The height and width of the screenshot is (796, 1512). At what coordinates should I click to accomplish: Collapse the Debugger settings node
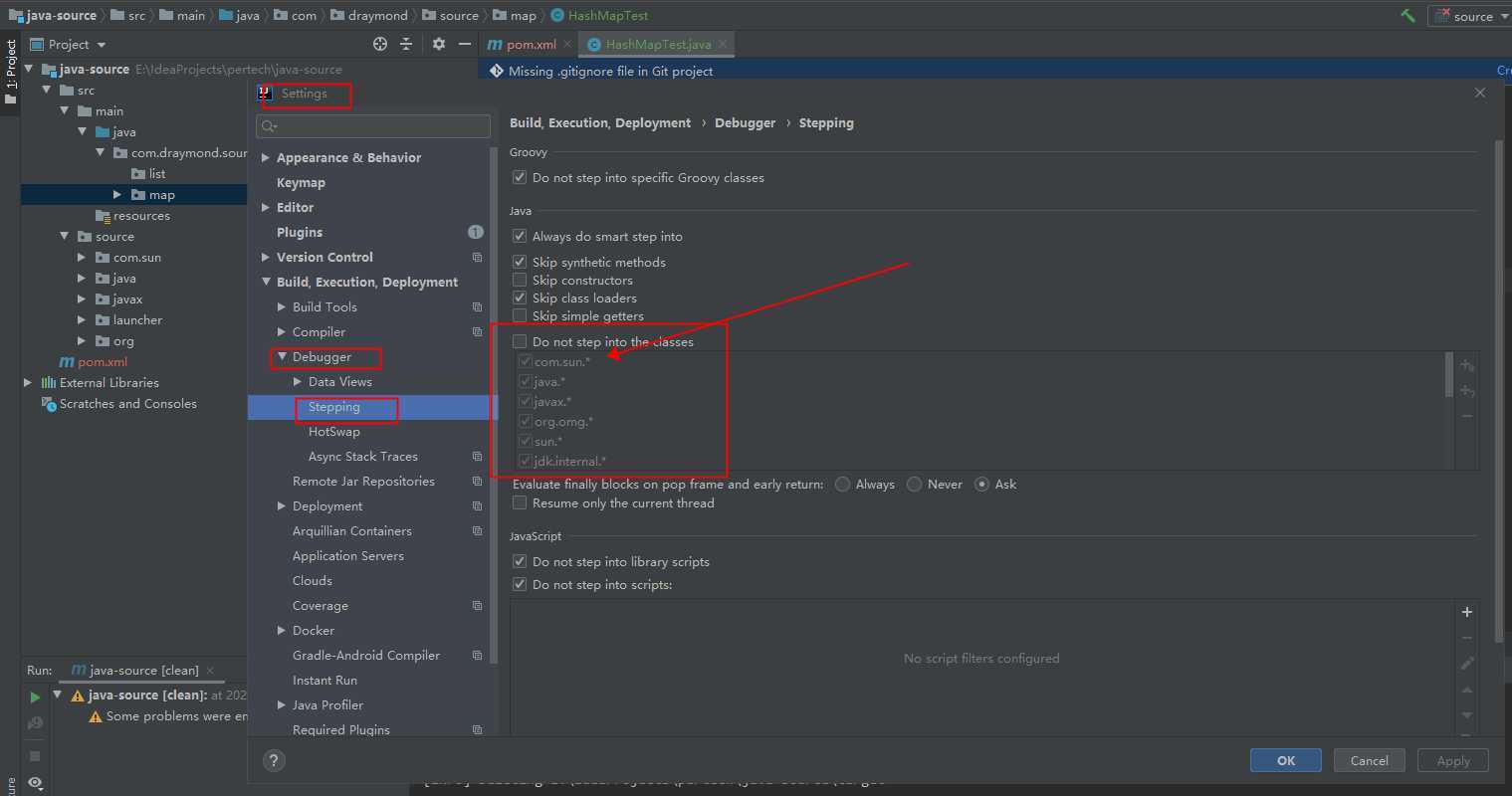click(282, 356)
